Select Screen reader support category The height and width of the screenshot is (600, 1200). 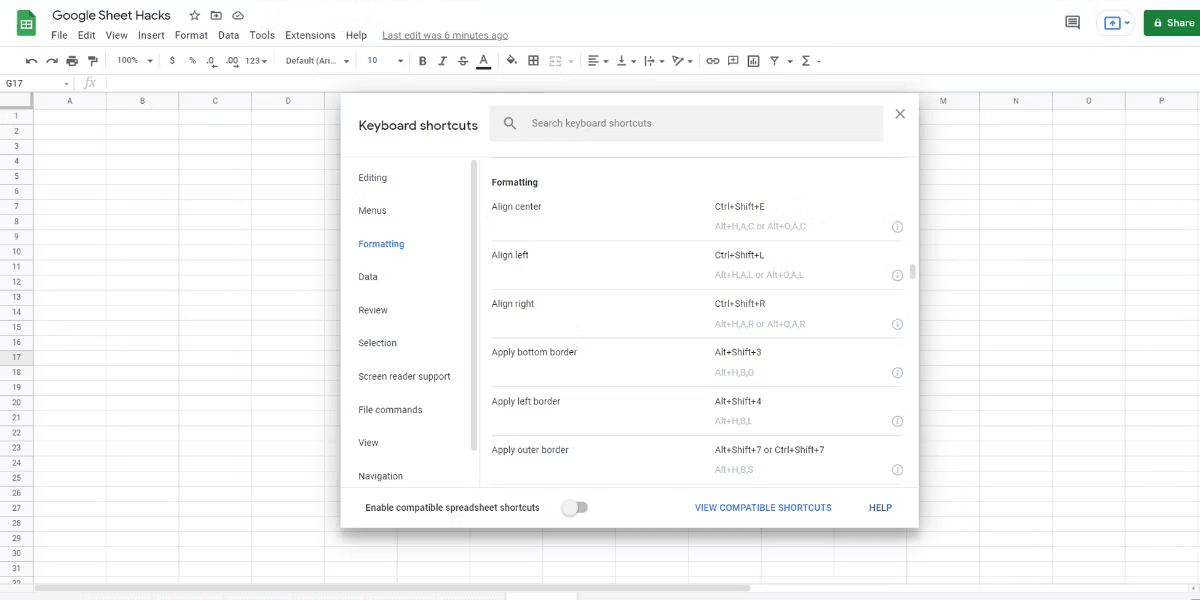[404, 377]
